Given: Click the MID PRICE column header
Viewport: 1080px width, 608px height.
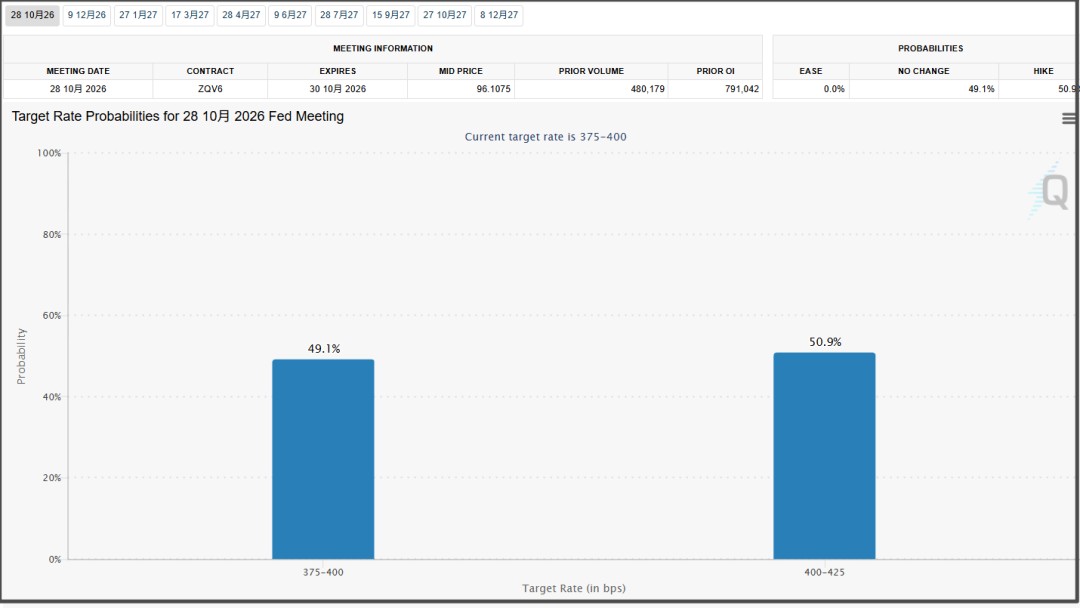Looking at the screenshot, I should coord(461,71).
